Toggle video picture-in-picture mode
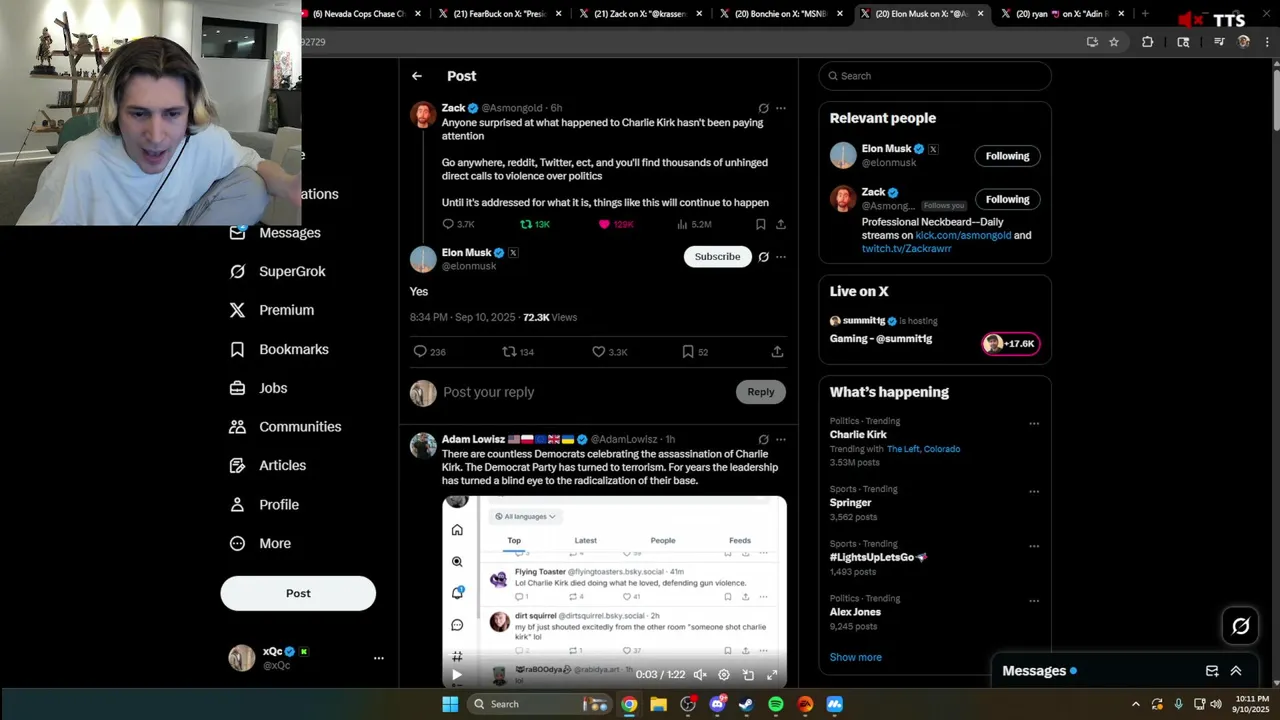 tap(748, 675)
